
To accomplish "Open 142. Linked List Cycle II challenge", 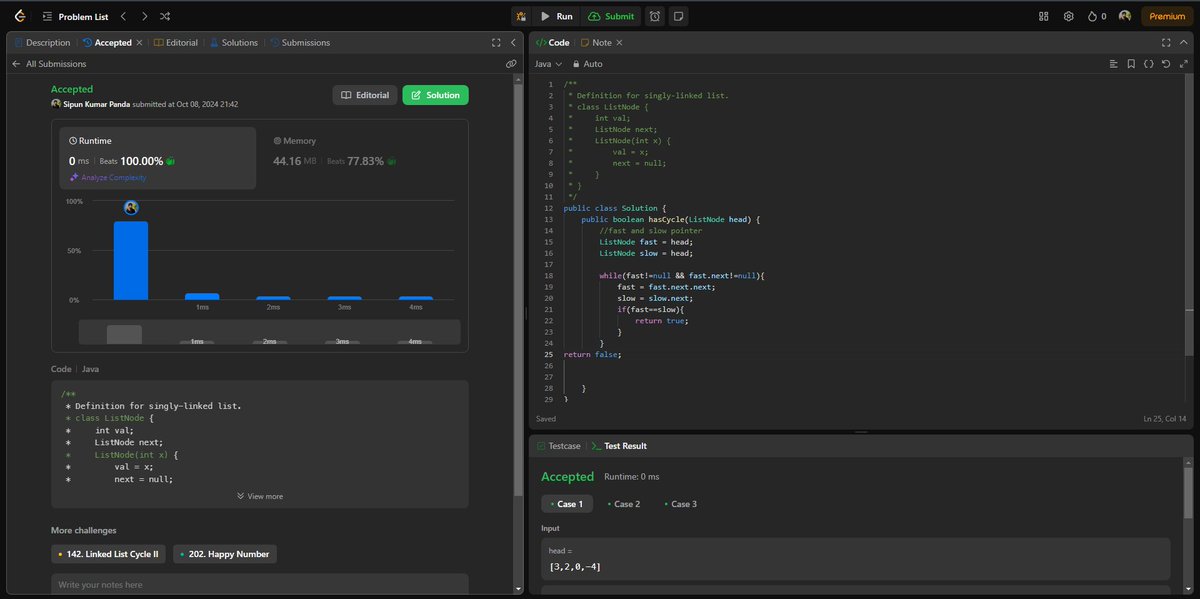I will [x=109, y=553].
